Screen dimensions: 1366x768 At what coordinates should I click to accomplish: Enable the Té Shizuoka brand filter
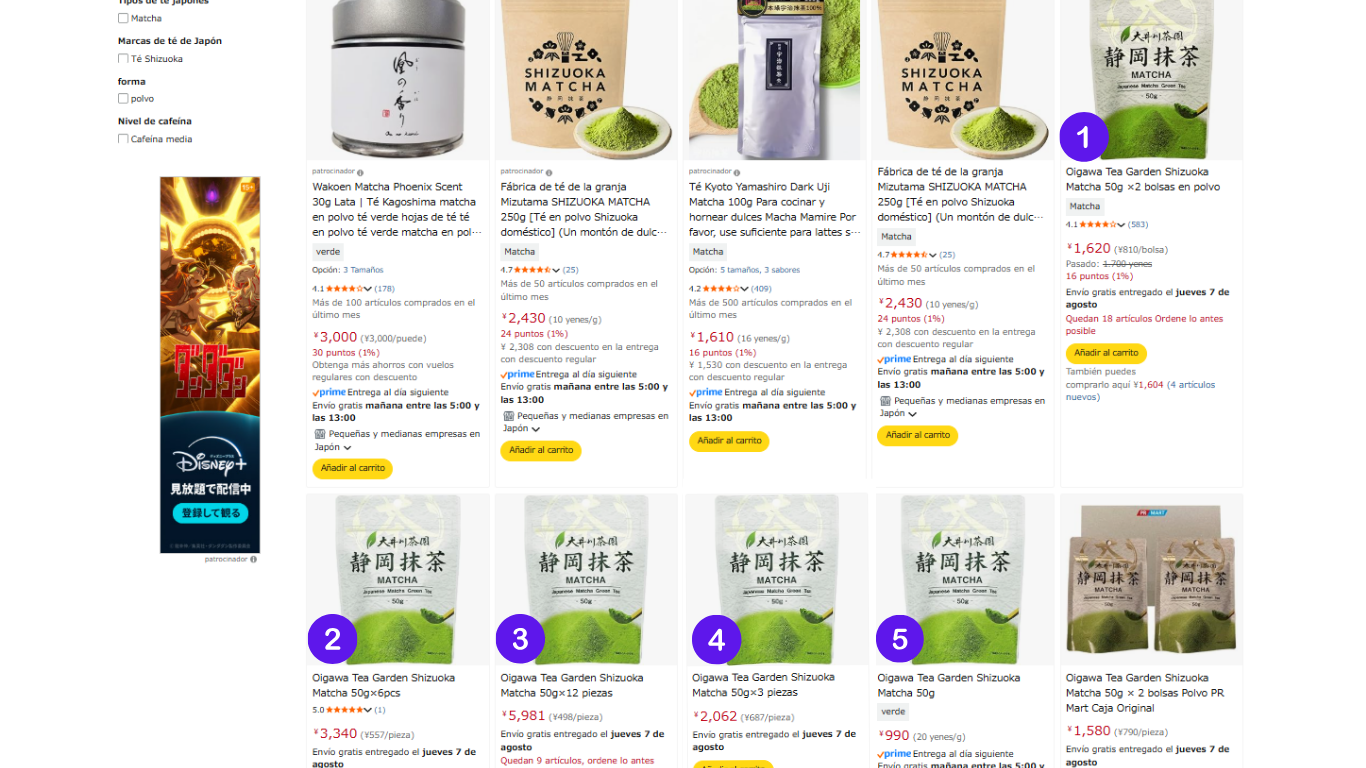tap(123, 59)
